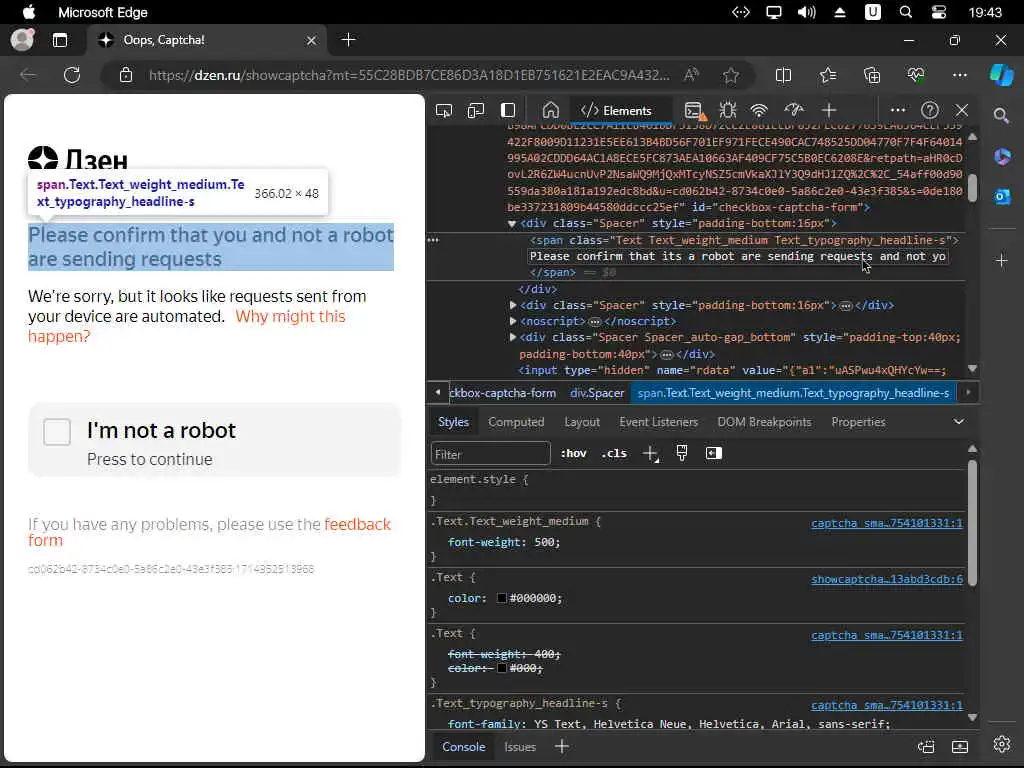Click the Inspect element picker icon in DevTools
Screen dimensions: 1024x768
[x=443, y=110]
